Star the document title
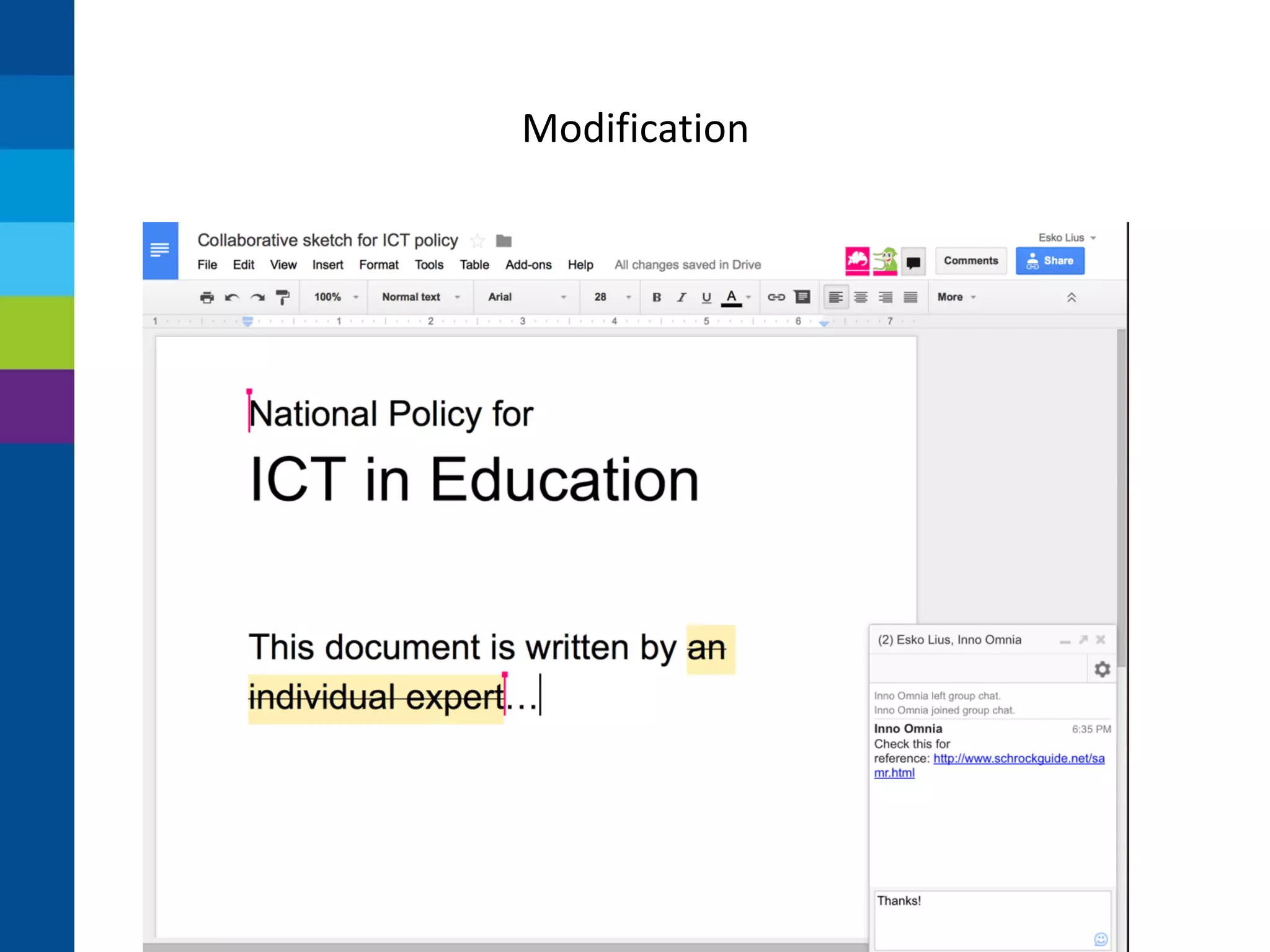The height and width of the screenshot is (952, 1270). tap(477, 240)
